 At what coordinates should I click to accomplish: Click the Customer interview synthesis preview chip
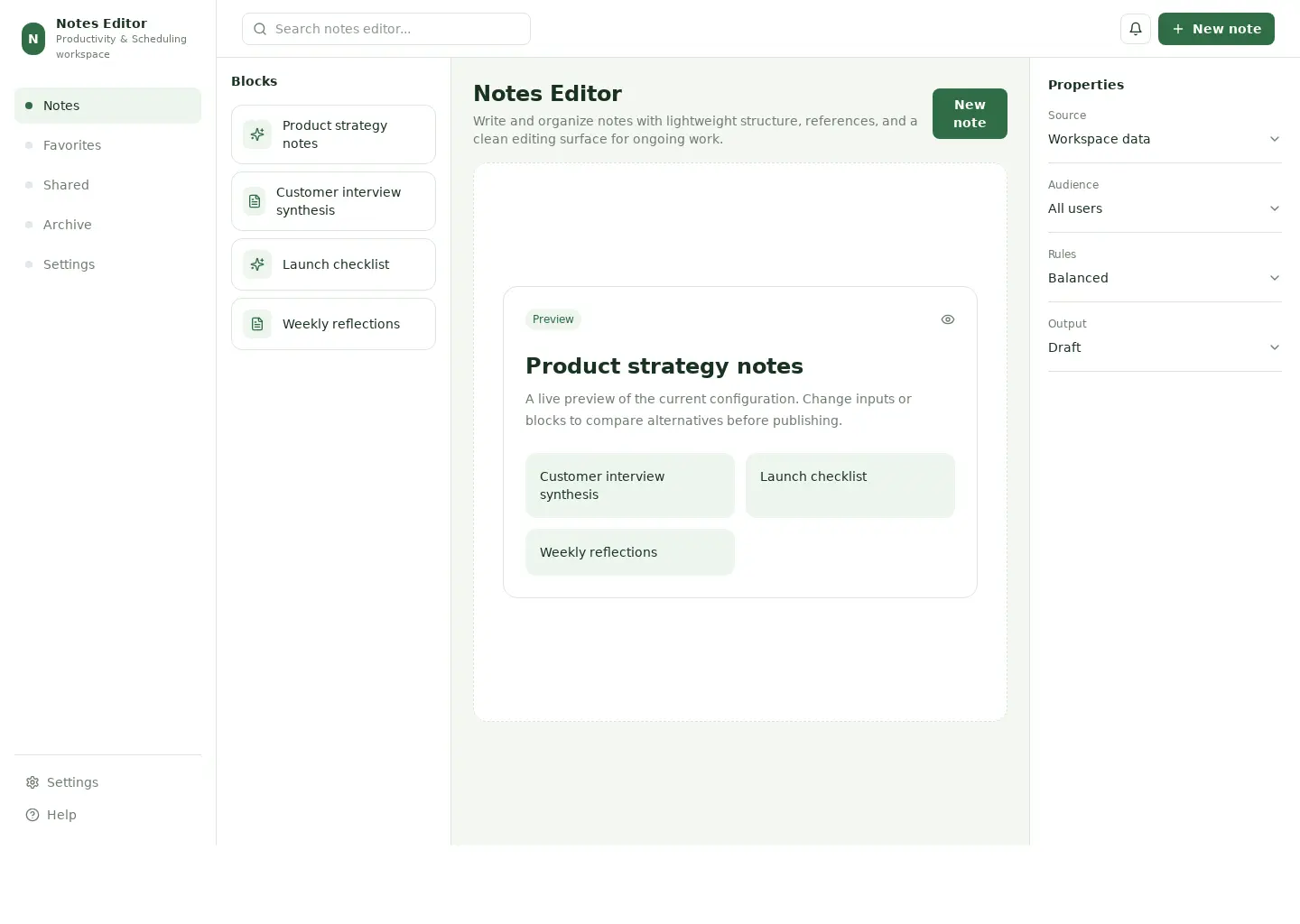[630, 485]
